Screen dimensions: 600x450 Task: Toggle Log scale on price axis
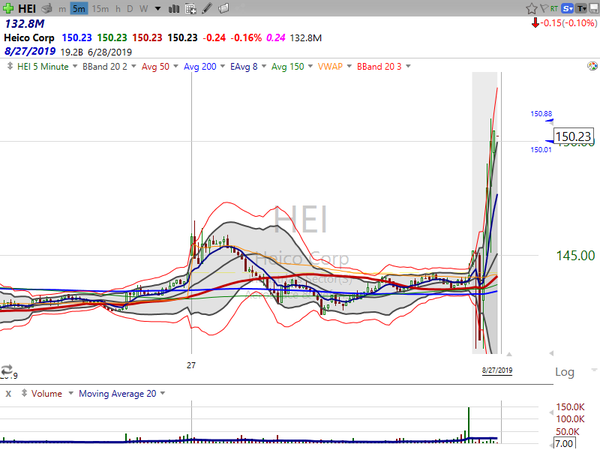[563, 372]
